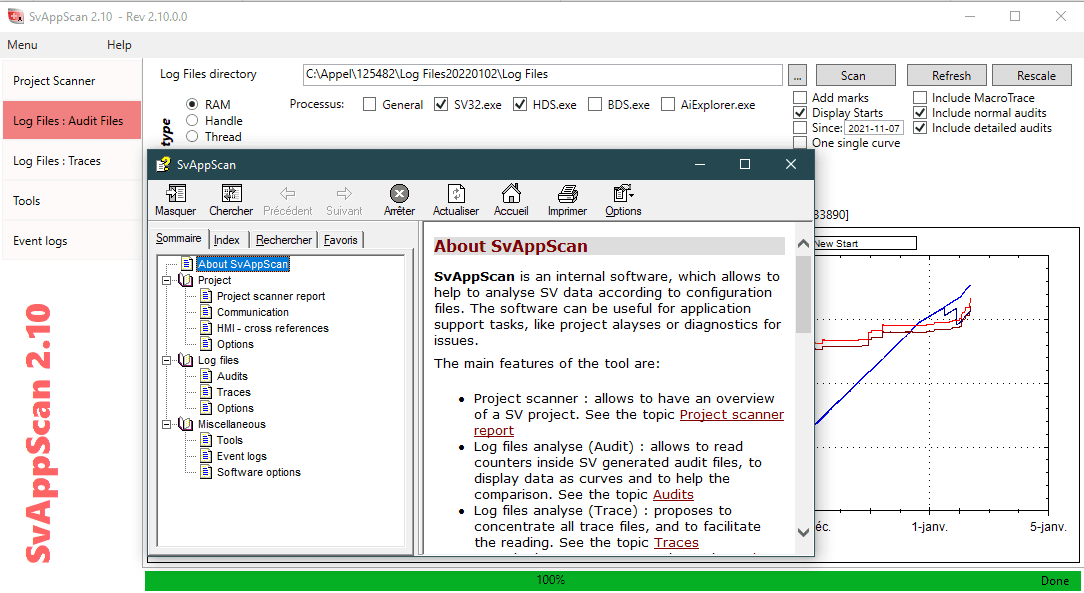Click SvAppScan help window title icon

pos(163,164)
